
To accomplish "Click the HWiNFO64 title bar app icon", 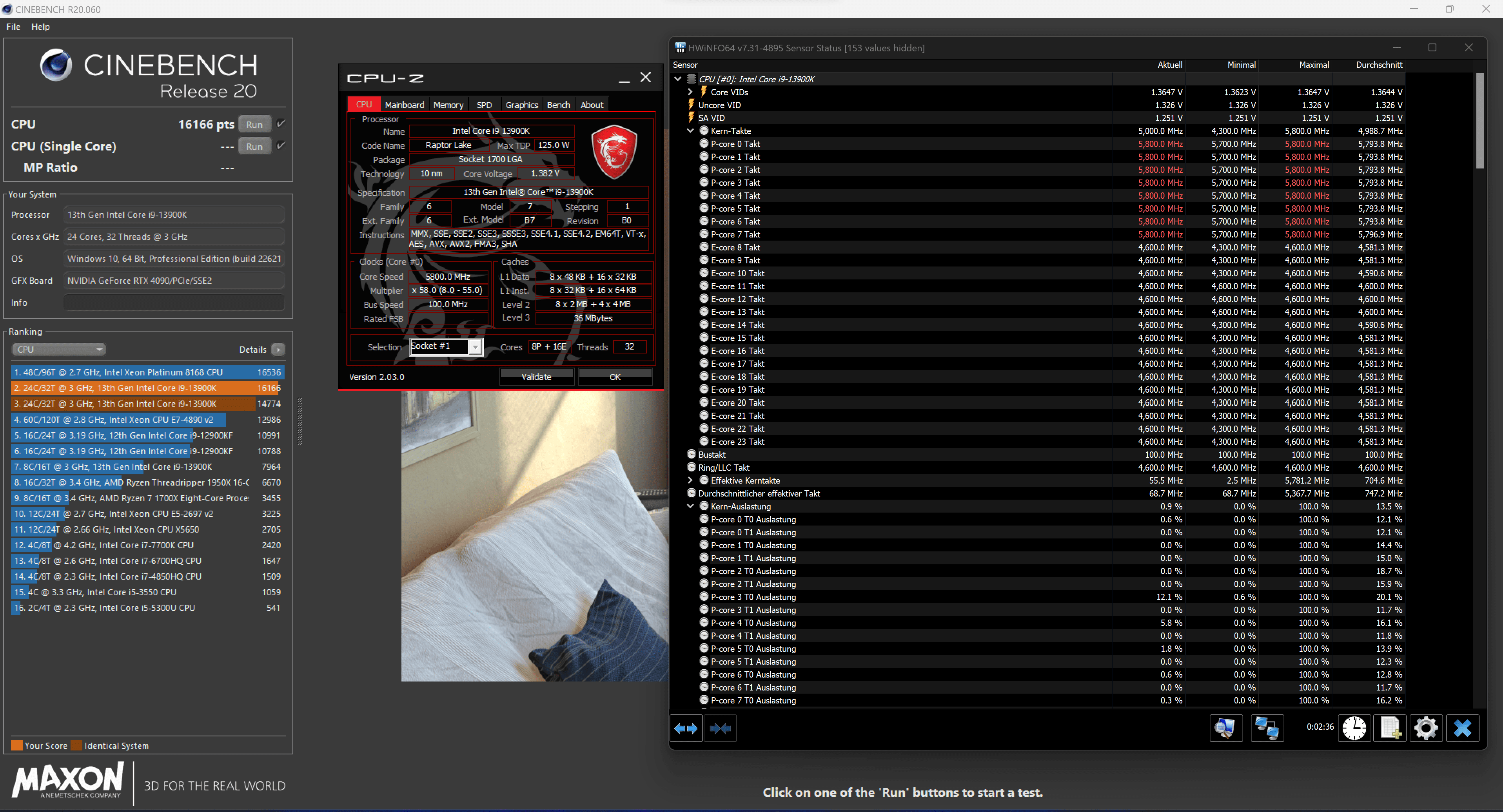I will [680, 47].
